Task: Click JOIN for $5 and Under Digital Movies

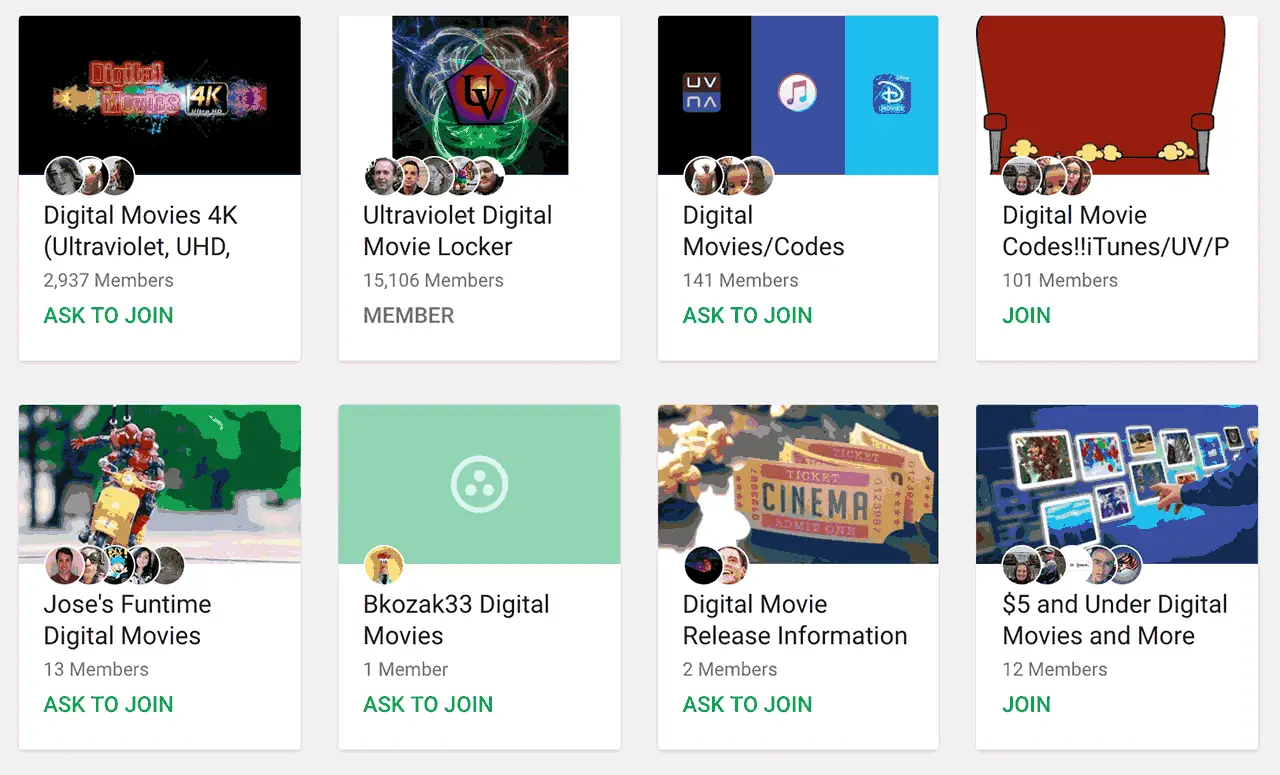Action: click(1026, 704)
